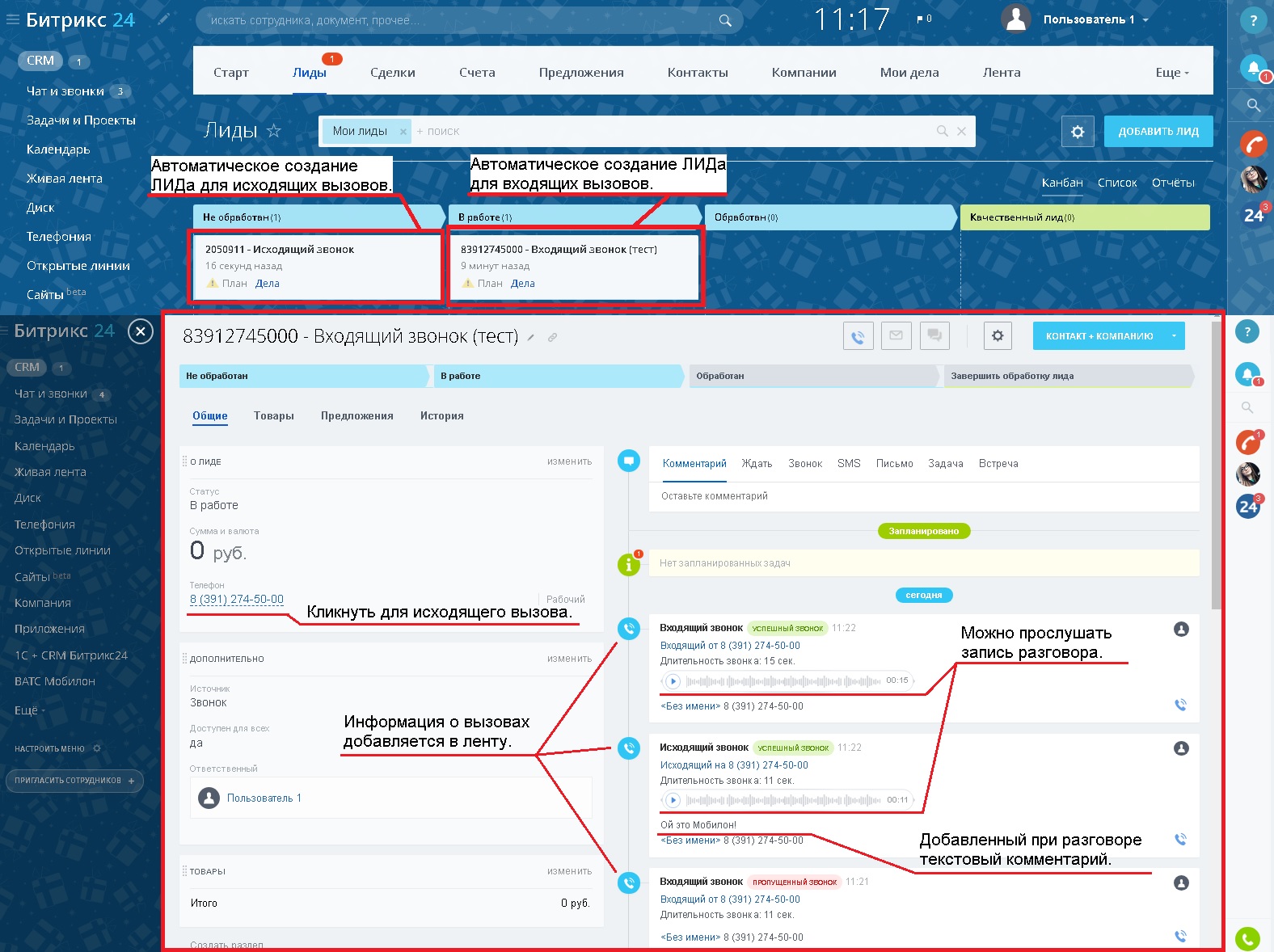Open Чат и звонки in the top left menu
This screenshot has width=1274, height=952.
[x=65, y=91]
